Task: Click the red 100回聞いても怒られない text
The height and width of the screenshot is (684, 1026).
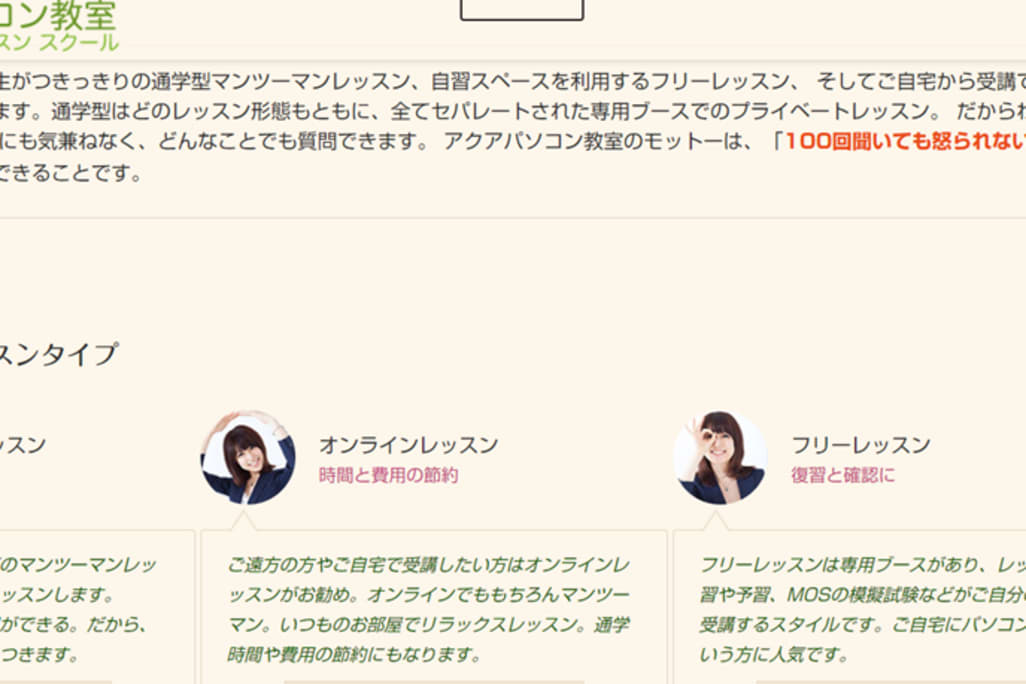Action: (x=905, y=141)
